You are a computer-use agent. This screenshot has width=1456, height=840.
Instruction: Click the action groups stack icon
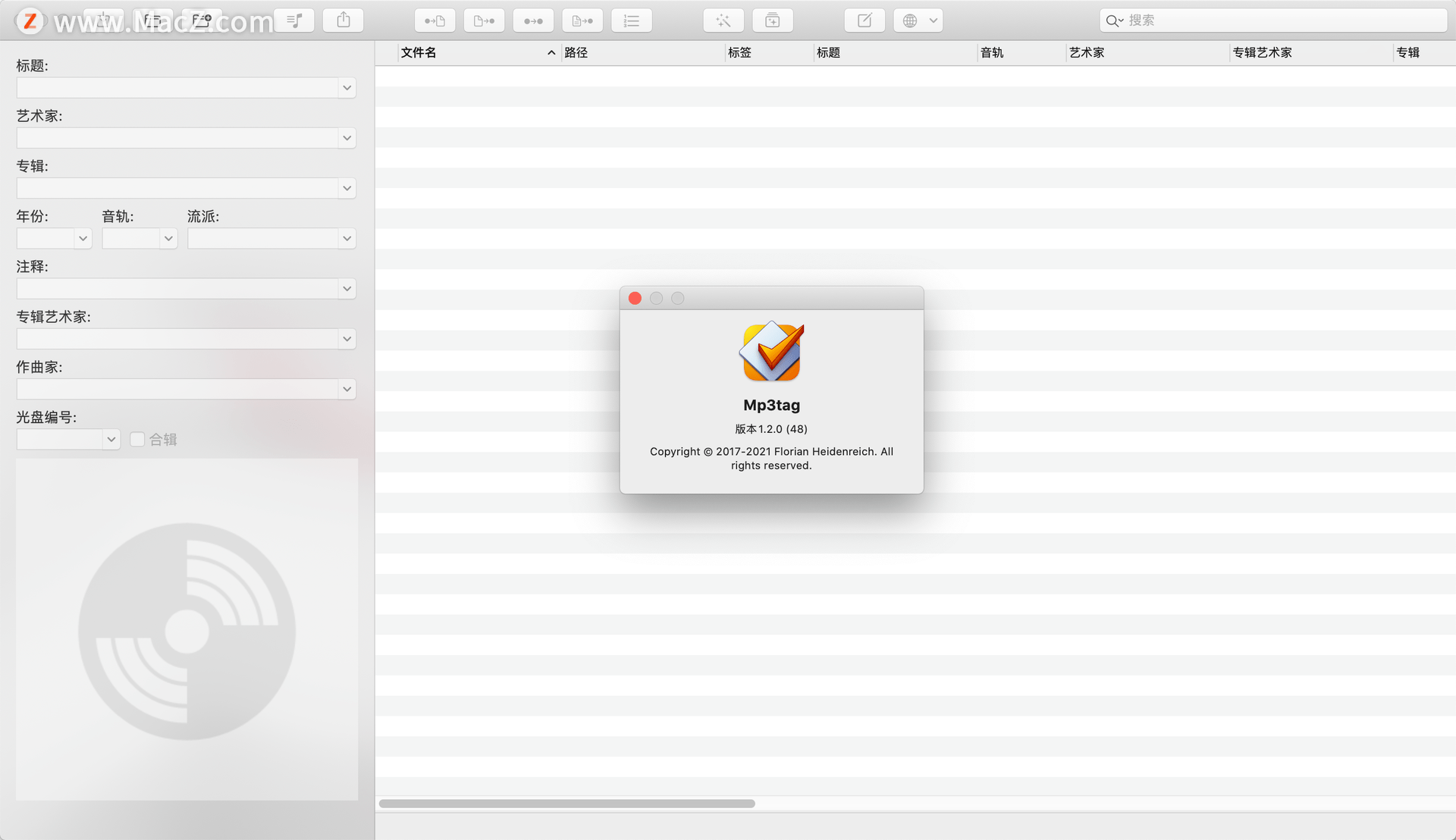(773, 20)
